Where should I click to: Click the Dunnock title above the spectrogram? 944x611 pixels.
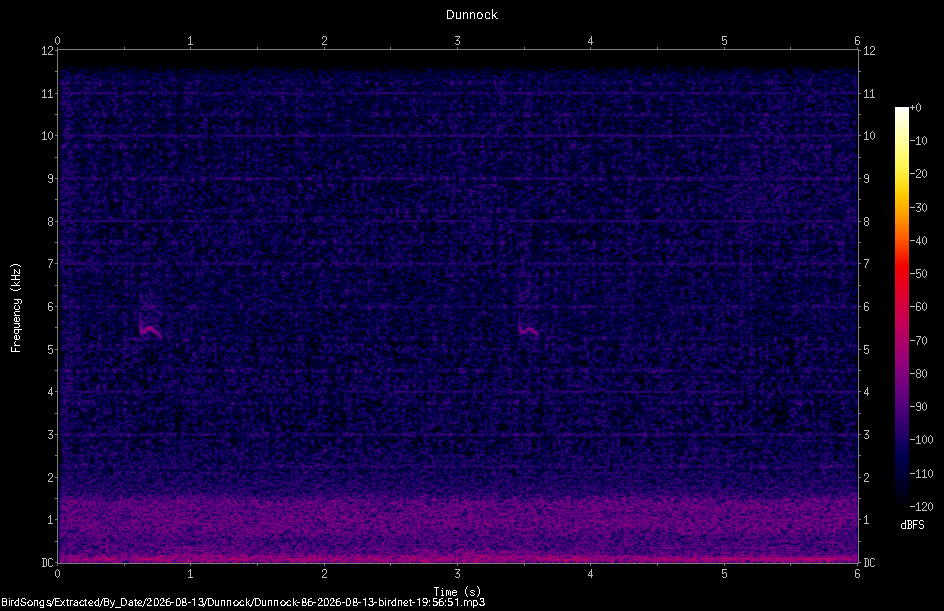[x=471, y=14]
